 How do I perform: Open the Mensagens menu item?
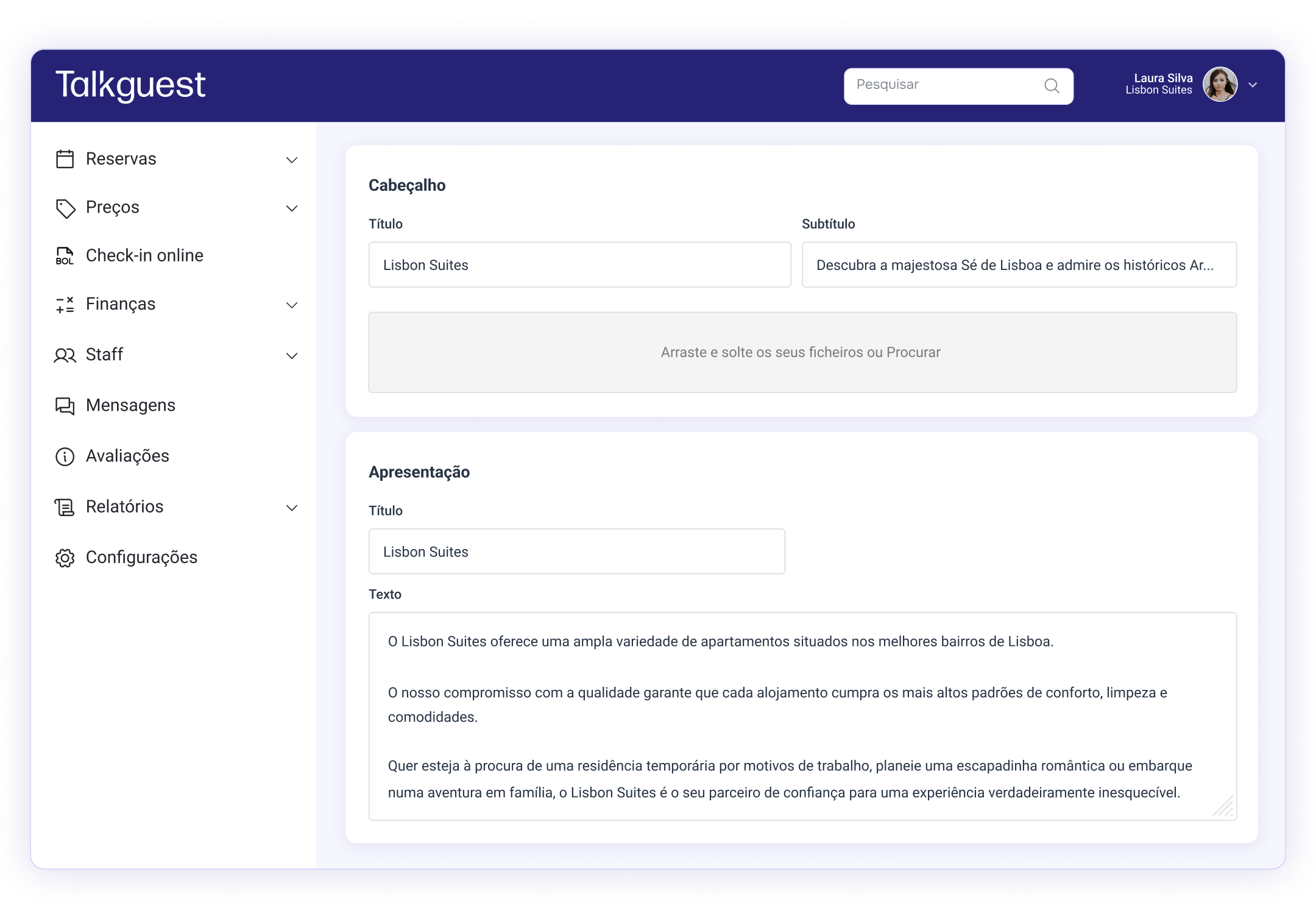click(x=130, y=405)
